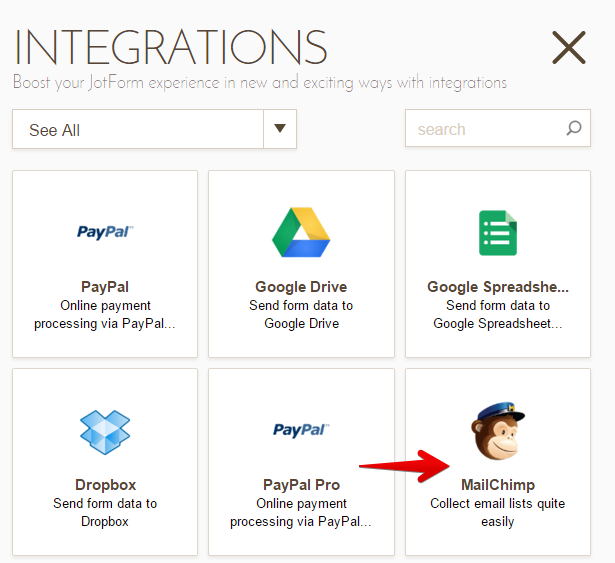This screenshot has height=563, width=615.
Task: Click 'Collect email lists quite easily' description
Action: tap(497, 513)
